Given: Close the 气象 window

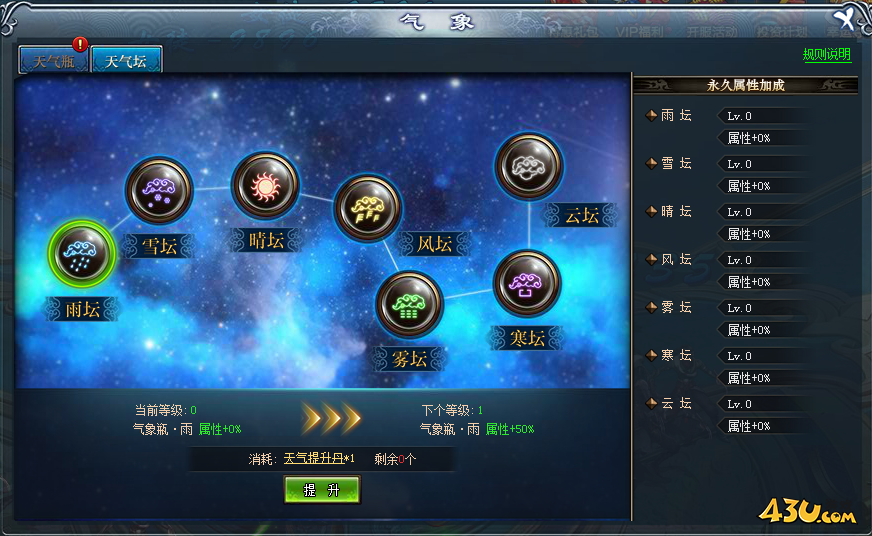Looking at the screenshot, I should point(844,18).
